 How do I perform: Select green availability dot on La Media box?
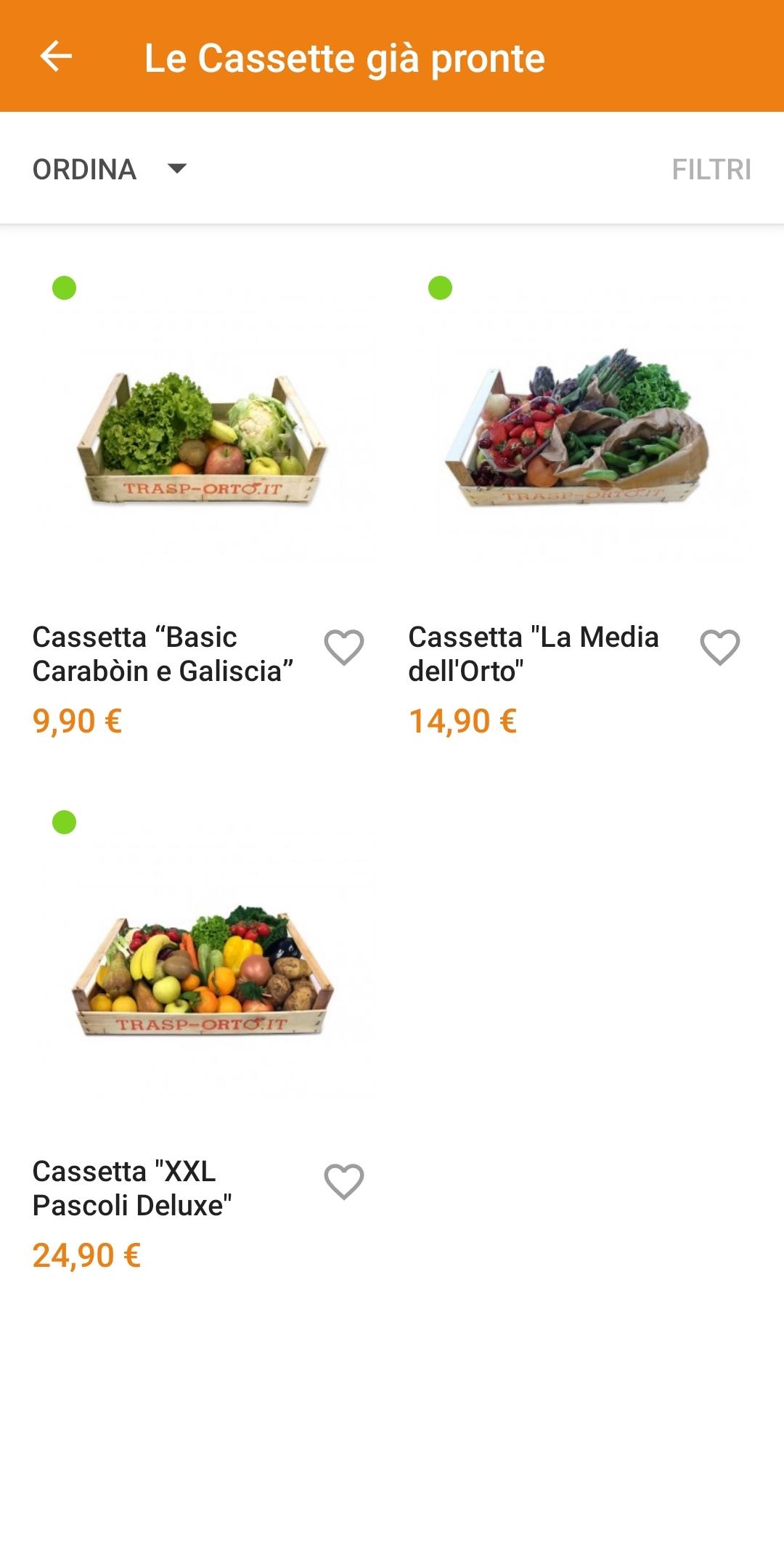point(441,288)
